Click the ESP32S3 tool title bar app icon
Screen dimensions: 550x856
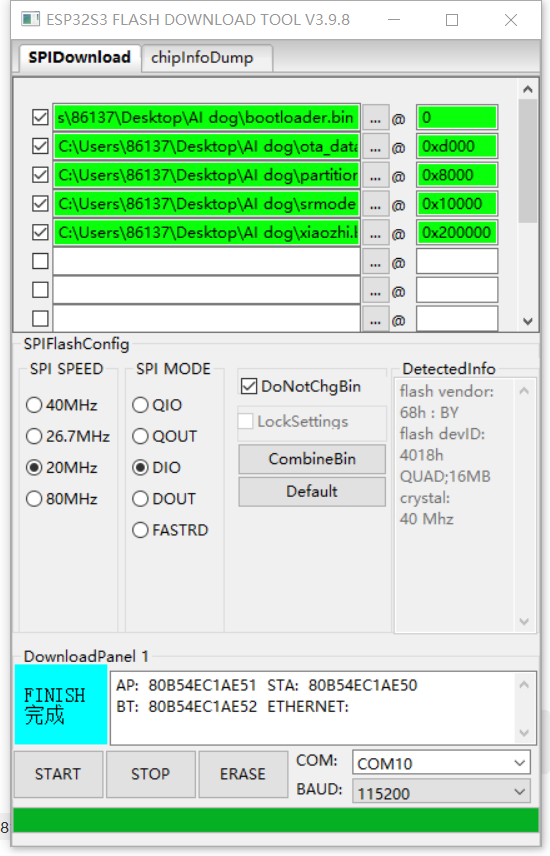click(30, 20)
